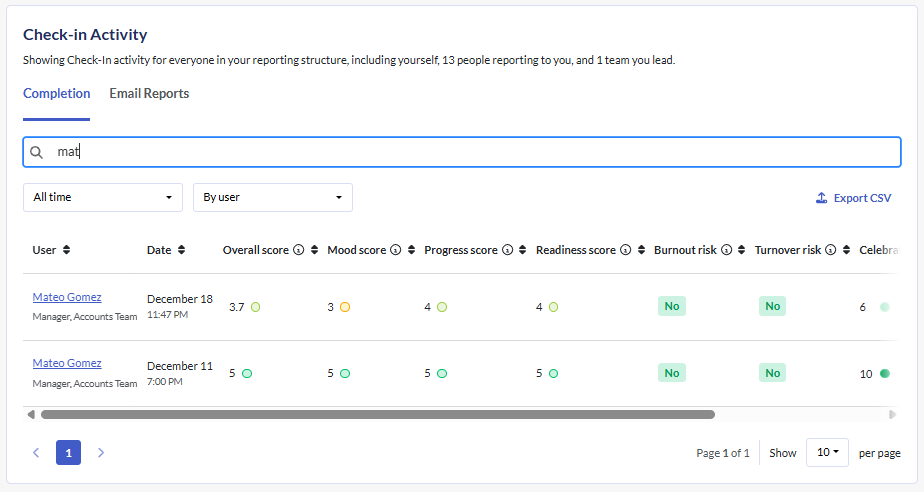
Task: Click the Burnout risk info icon
Action: click(726, 250)
